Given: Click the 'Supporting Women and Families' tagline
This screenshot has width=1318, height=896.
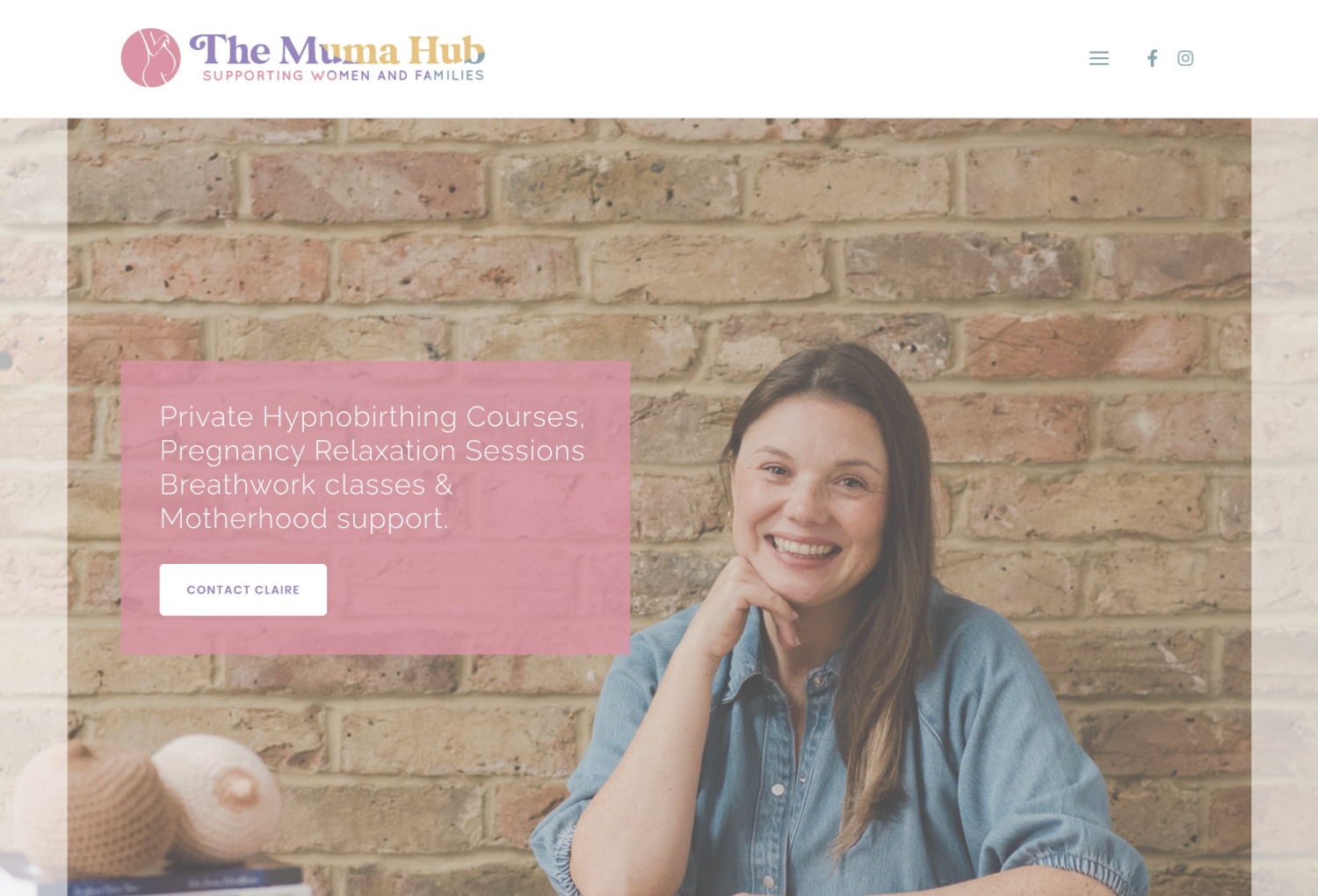Looking at the screenshot, I should point(344,76).
